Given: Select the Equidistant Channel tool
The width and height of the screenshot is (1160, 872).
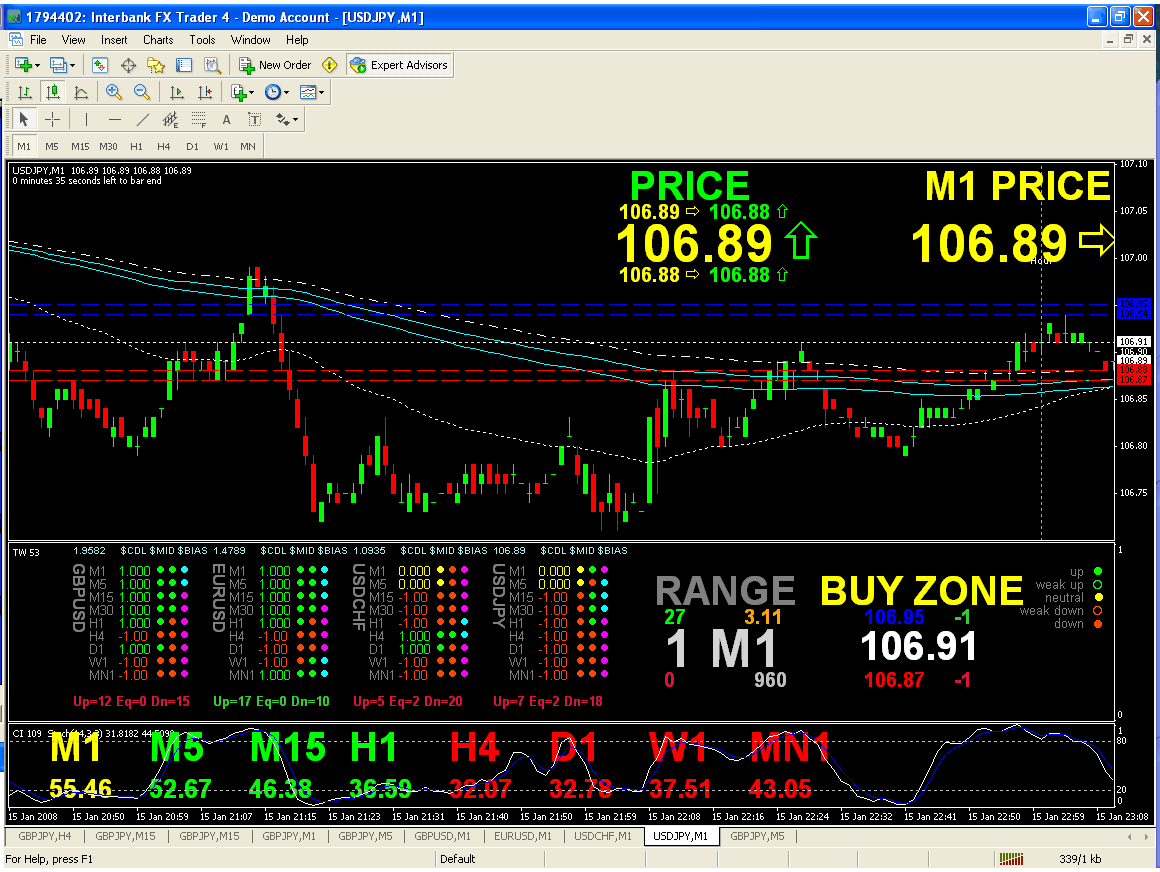Looking at the screenshot, I should click(x=170, y=119).
